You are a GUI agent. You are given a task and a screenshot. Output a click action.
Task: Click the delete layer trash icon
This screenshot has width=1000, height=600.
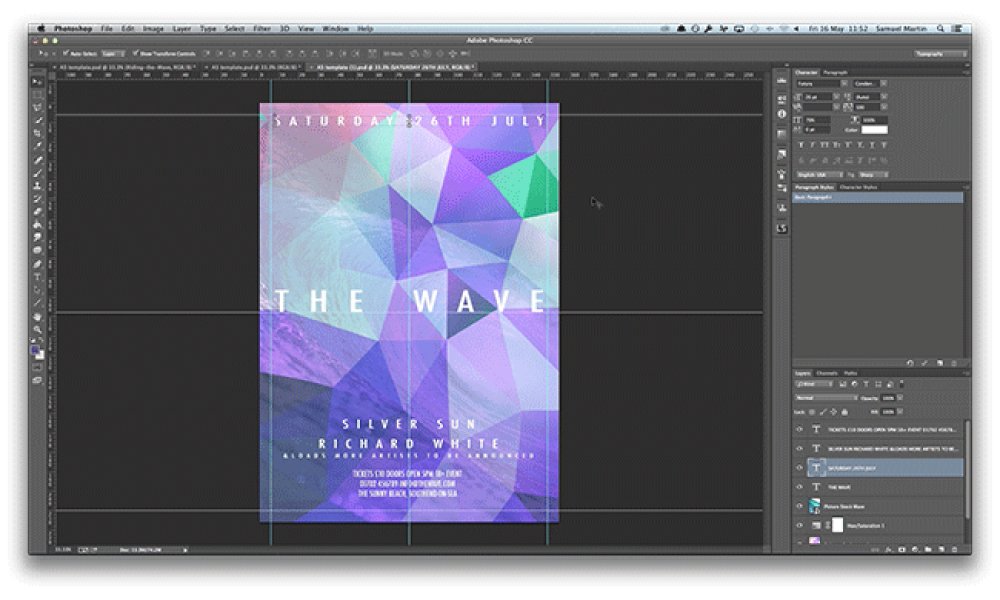pyautogui.click(x=955, y=549)
